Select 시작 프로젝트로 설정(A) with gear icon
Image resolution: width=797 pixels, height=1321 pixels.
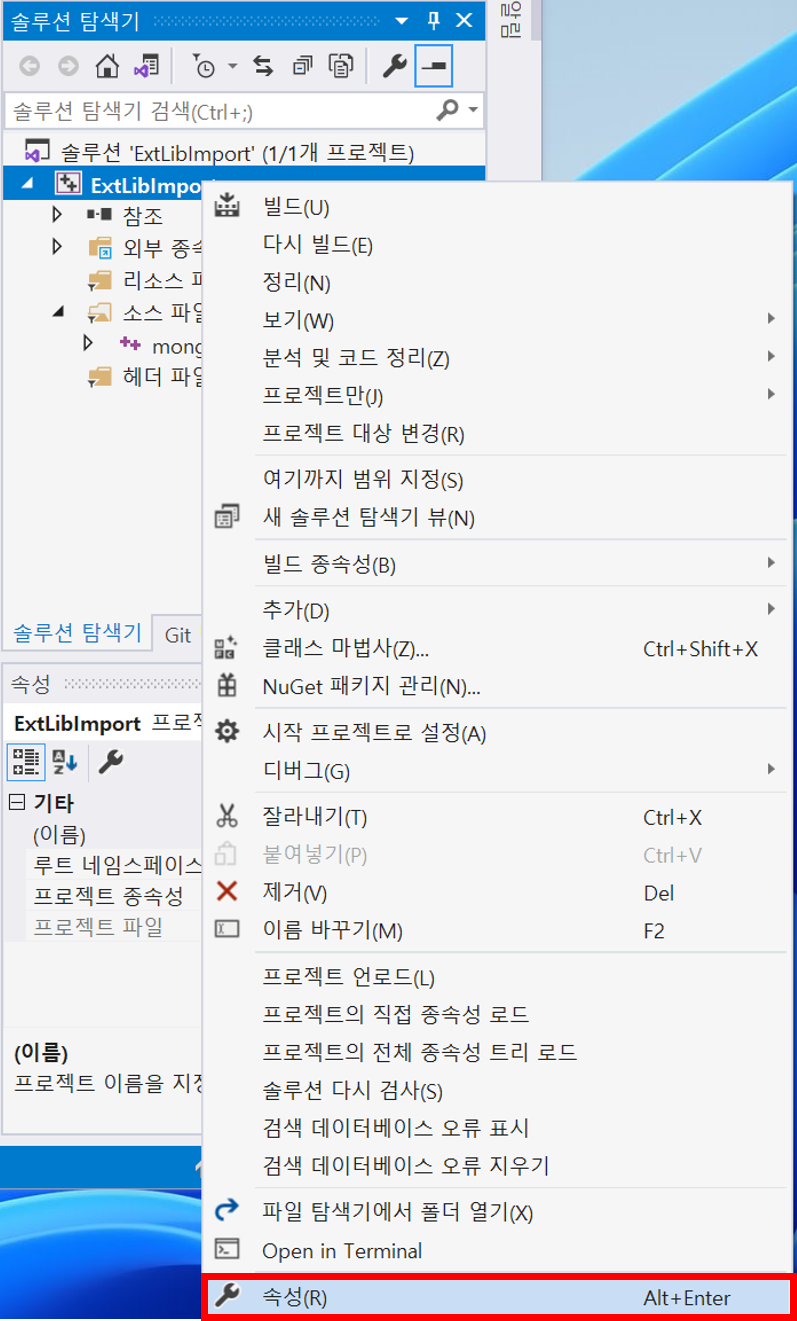[x=494, y=733]
